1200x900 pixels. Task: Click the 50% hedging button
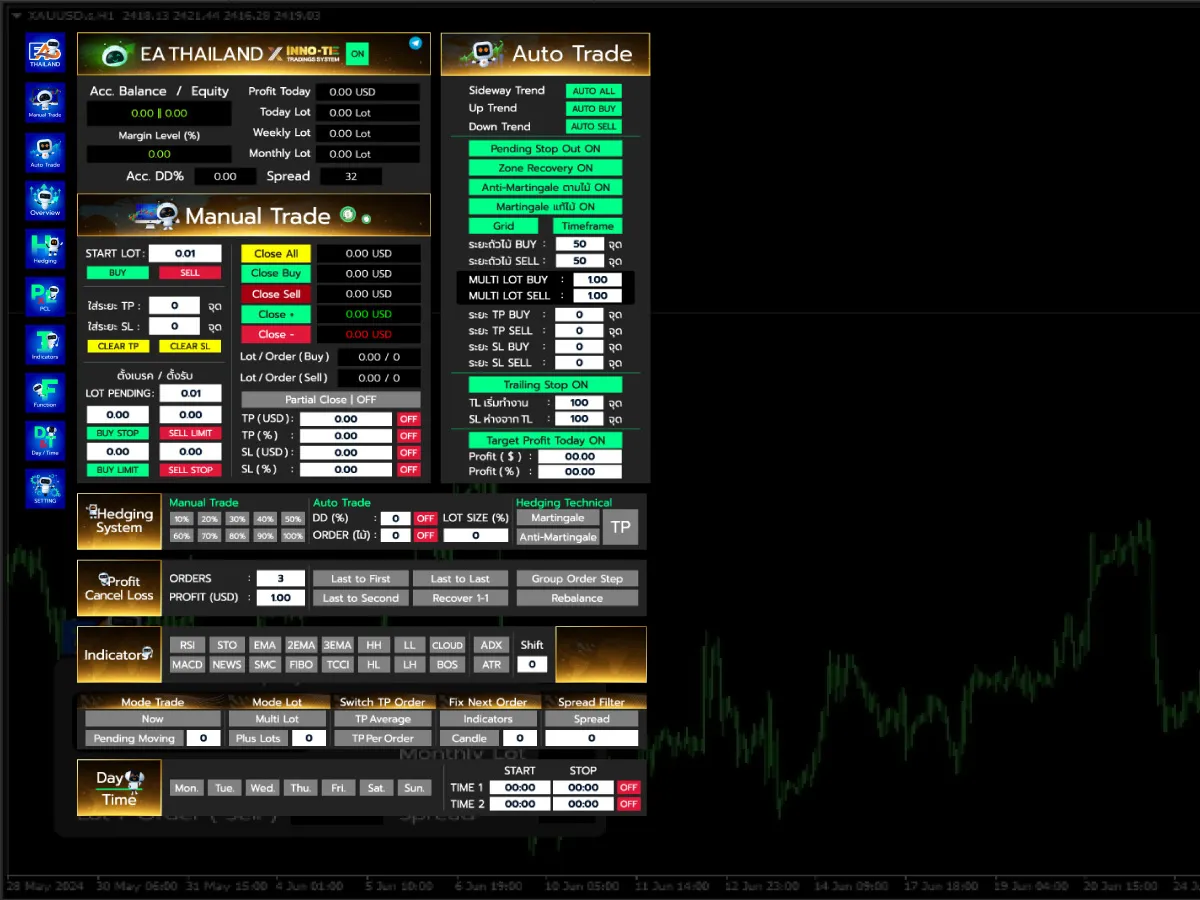click(292, 519)
